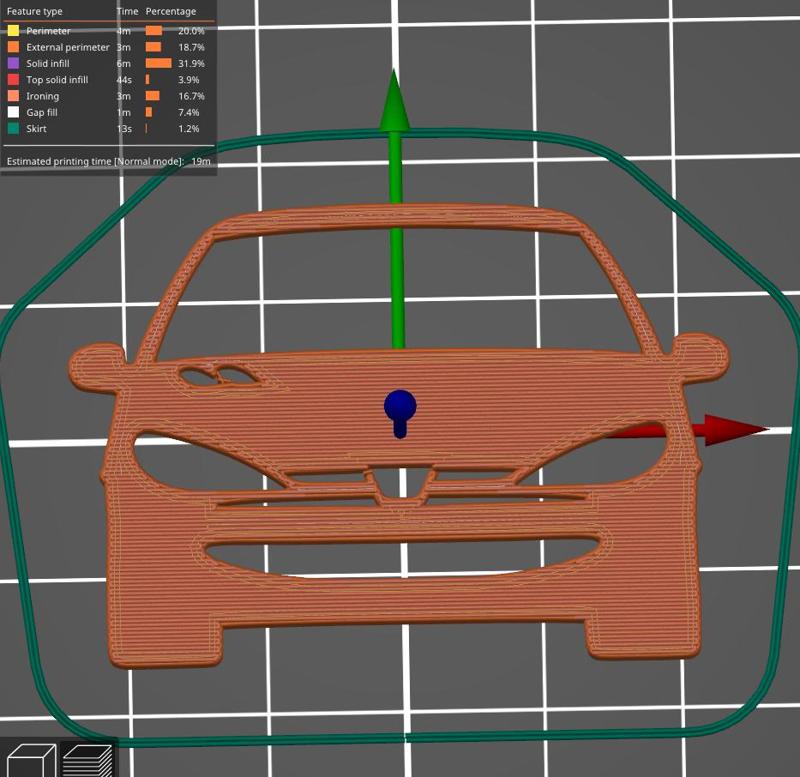Viewport: 800px width, 777px height.
Task: Click the 13s Skirt time value
Action: (124, 129)
